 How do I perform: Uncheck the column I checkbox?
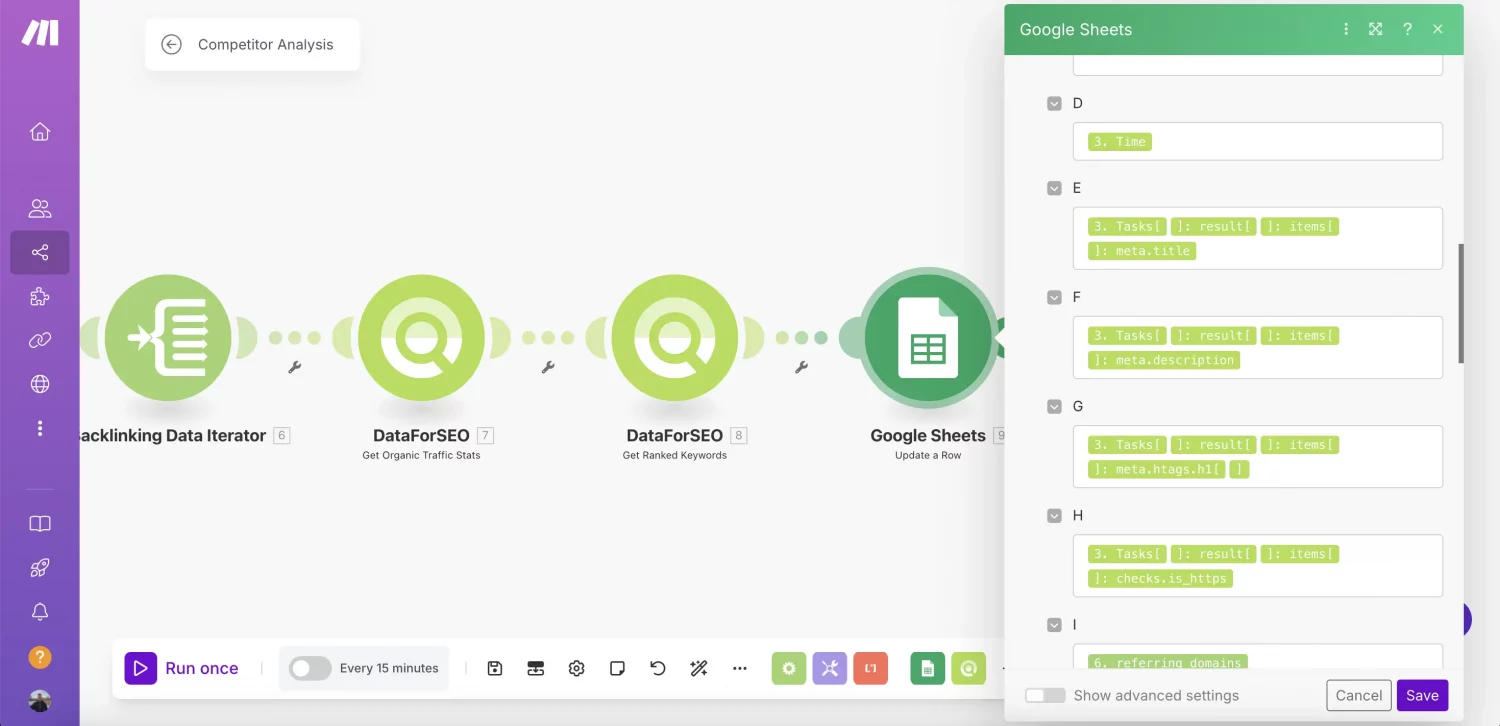(1054, 624)
